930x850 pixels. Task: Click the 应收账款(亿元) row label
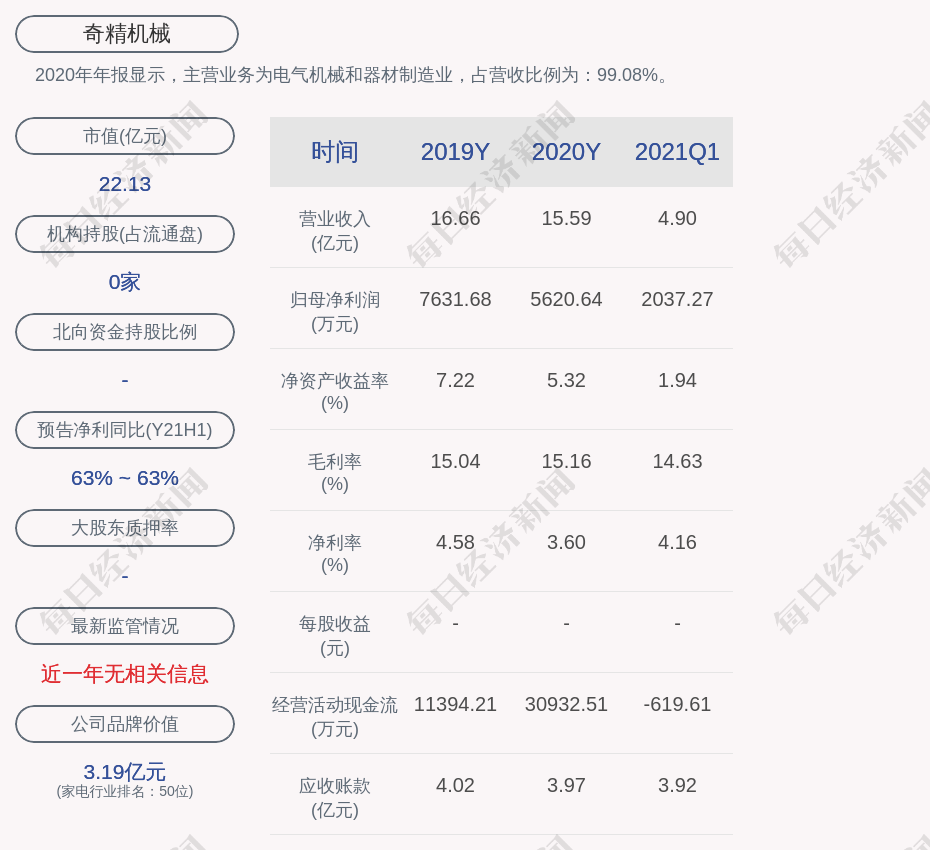click(x=335, y=798)
